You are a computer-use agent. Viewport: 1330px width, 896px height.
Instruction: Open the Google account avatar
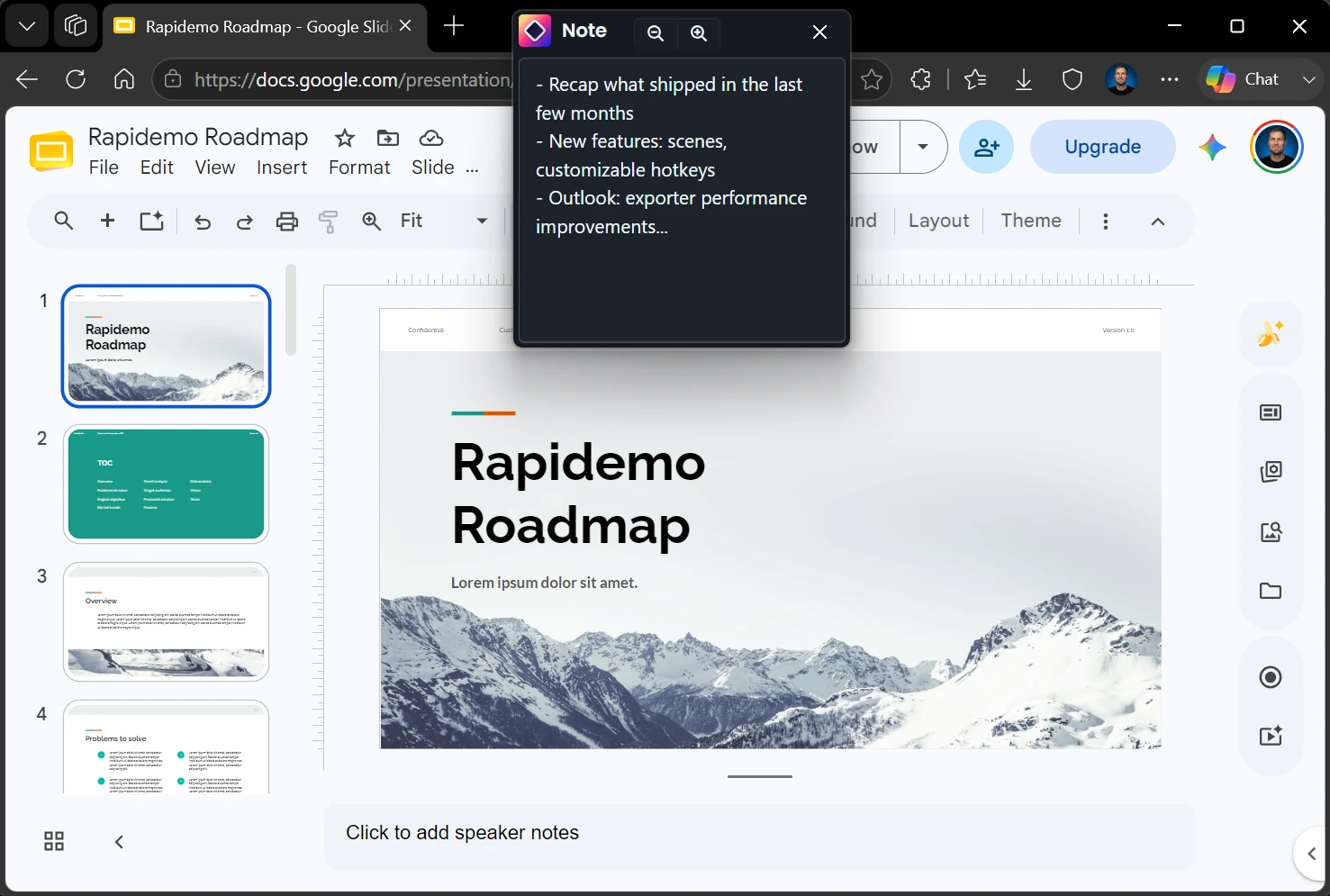point(1277,147)
